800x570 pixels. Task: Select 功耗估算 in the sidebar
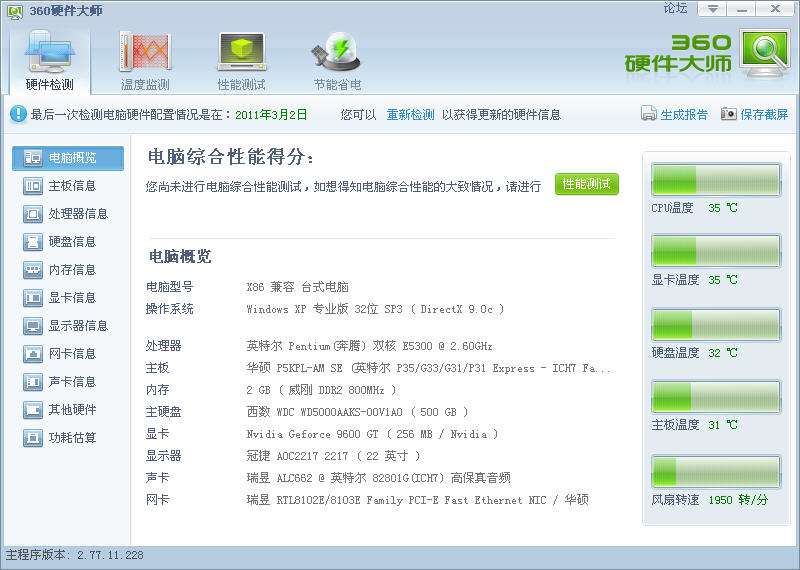coord(68,438)
